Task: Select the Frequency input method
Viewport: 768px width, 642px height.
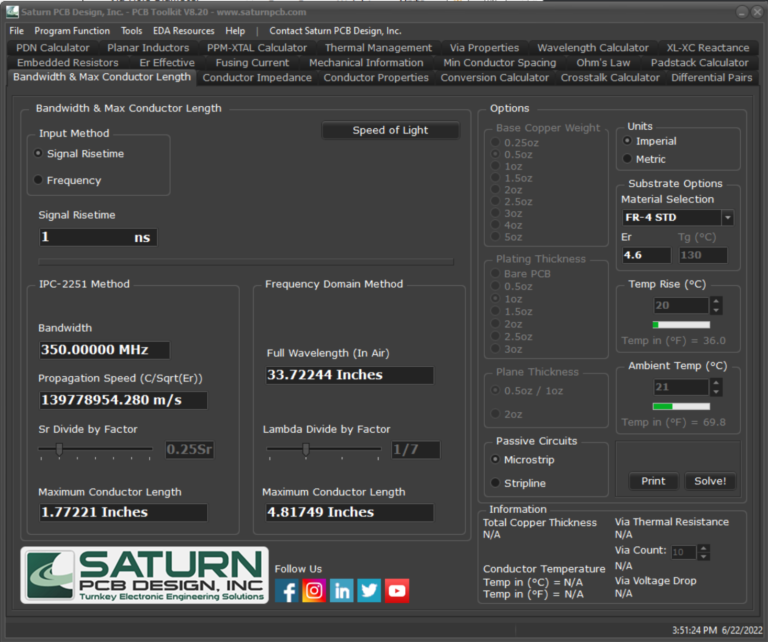Action: pyautogui.click(x=39, y=180)
